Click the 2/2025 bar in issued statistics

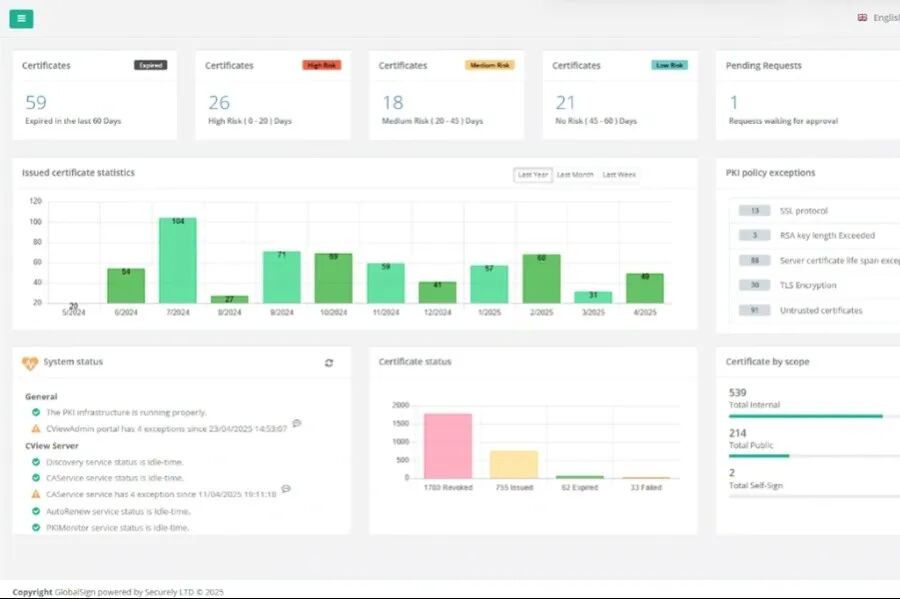coord(541,279)
